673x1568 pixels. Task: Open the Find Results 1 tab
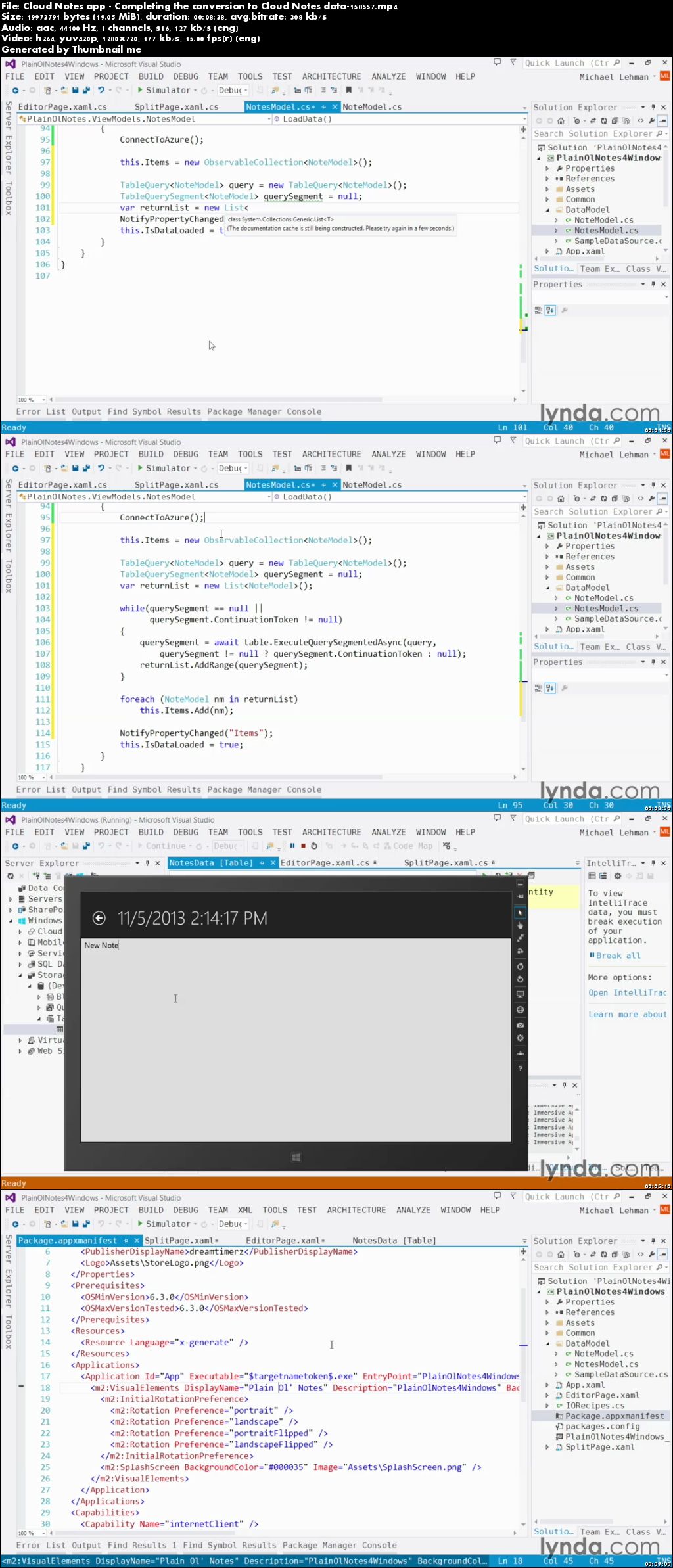[x=142, y=1545]
